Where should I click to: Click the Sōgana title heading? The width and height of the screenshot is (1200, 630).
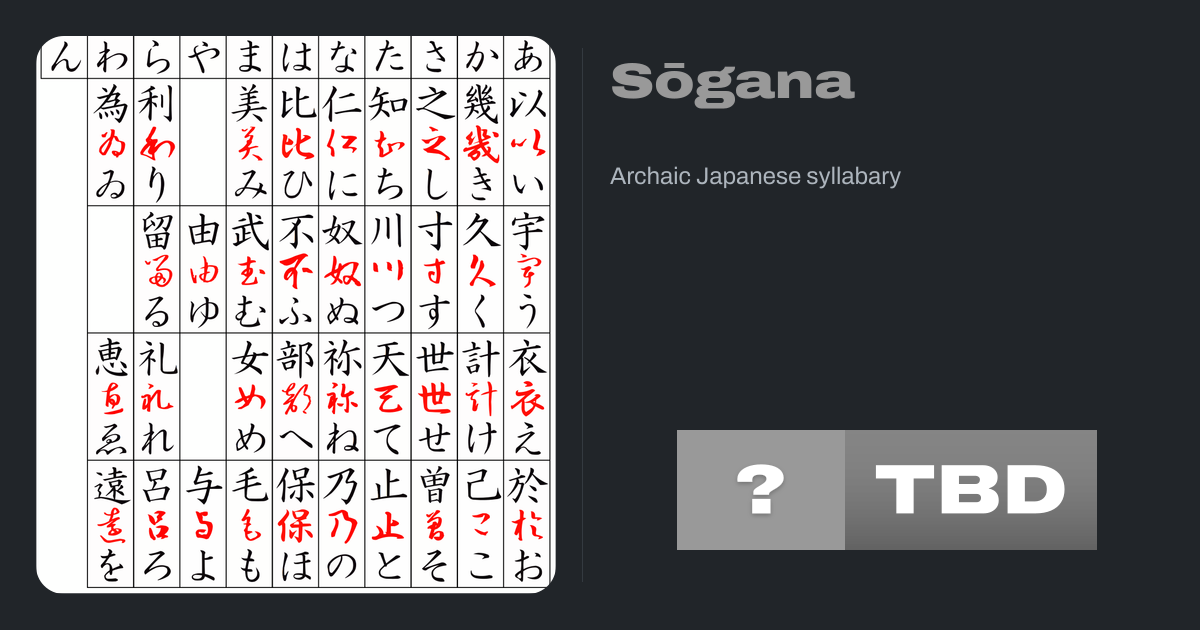pyautogui.click(x=732, y=81)
